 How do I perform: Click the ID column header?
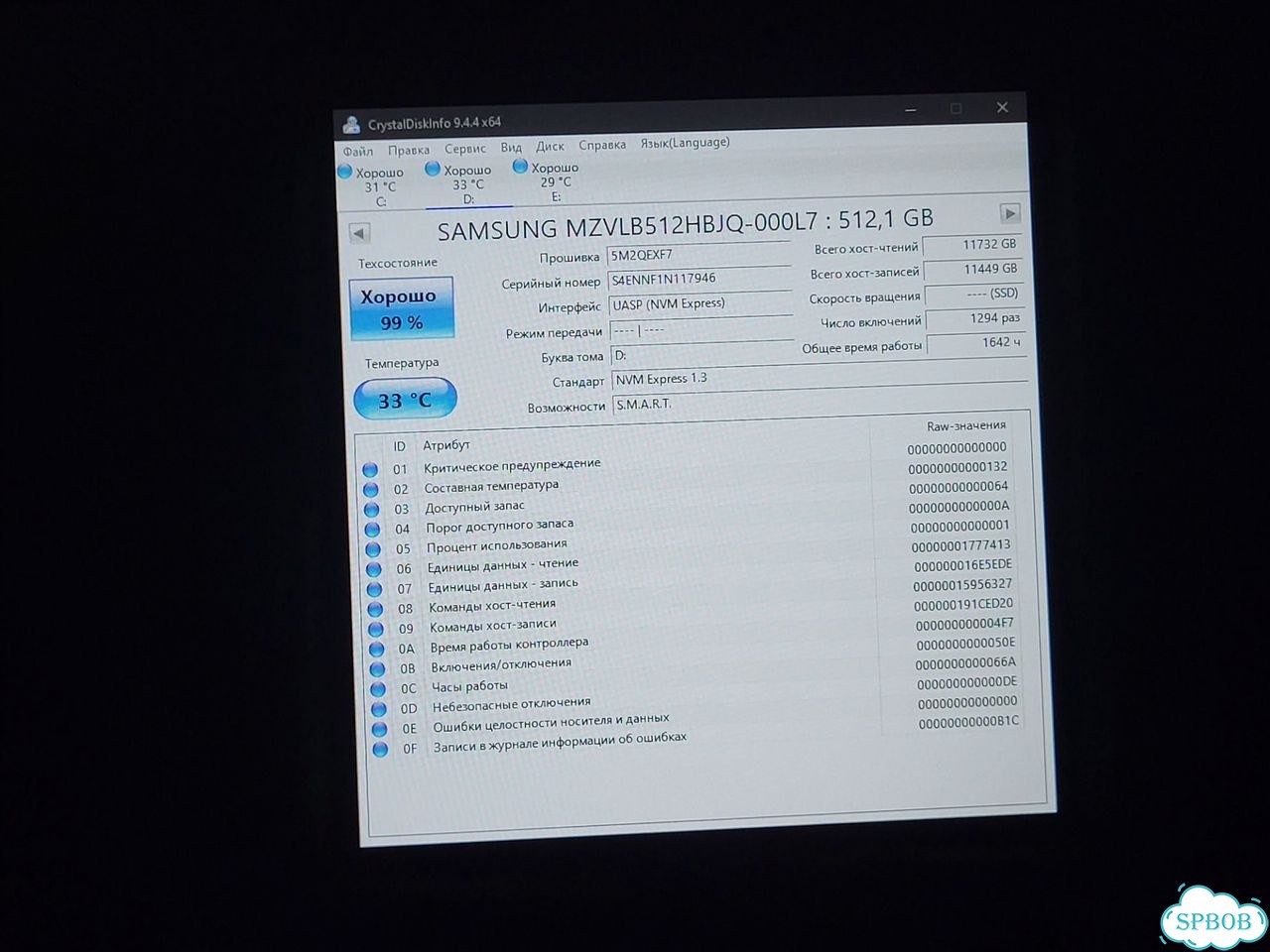pos(399,447)
